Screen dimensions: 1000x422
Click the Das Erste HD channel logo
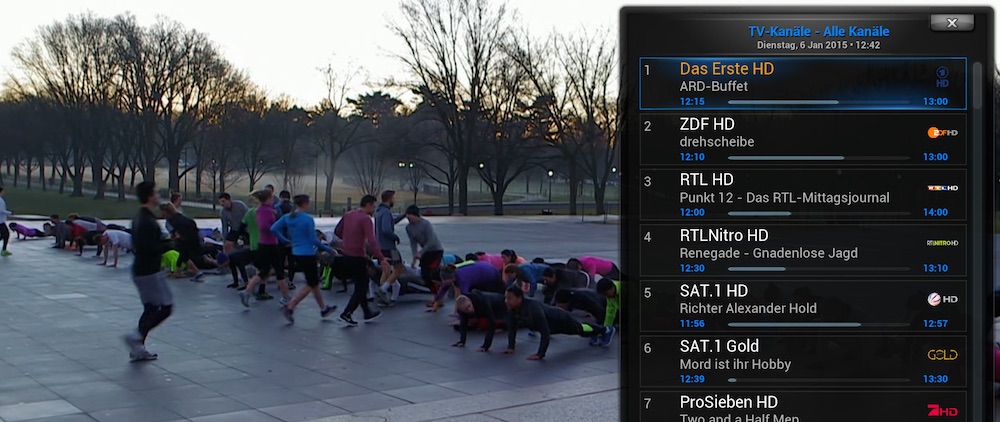(942, 77)
